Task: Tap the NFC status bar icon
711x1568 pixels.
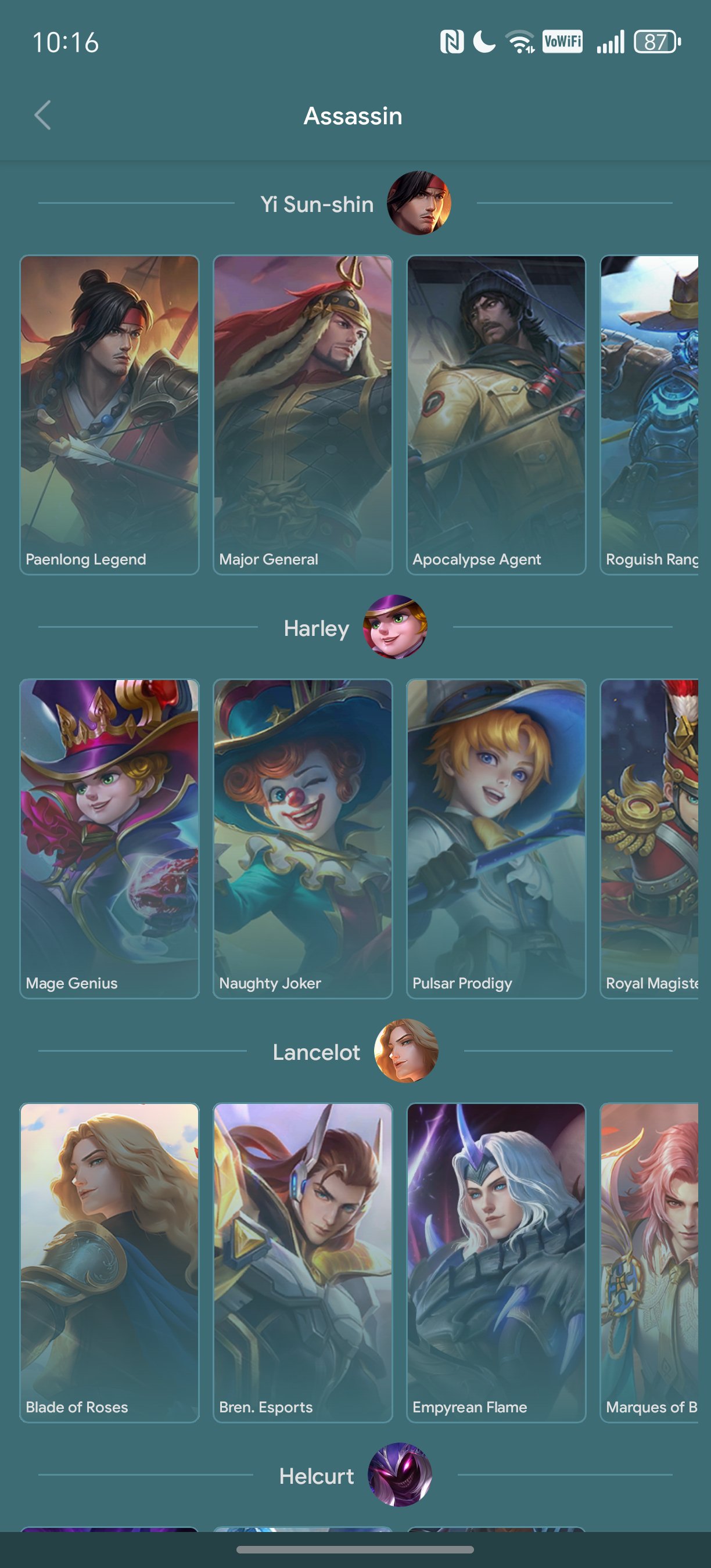Action: (452, 42)
